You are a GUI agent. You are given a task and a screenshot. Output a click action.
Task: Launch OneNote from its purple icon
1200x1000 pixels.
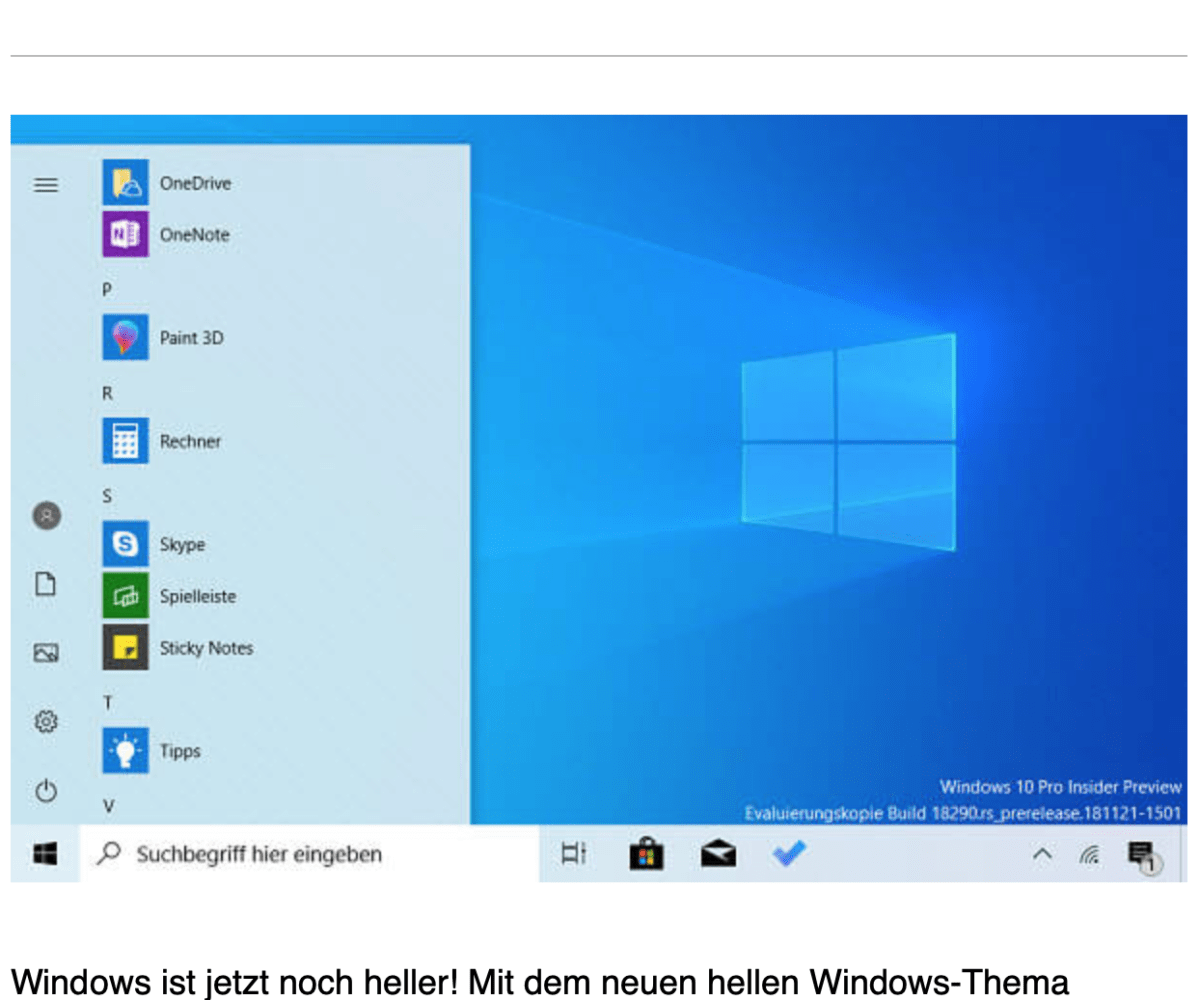point(126,234)
